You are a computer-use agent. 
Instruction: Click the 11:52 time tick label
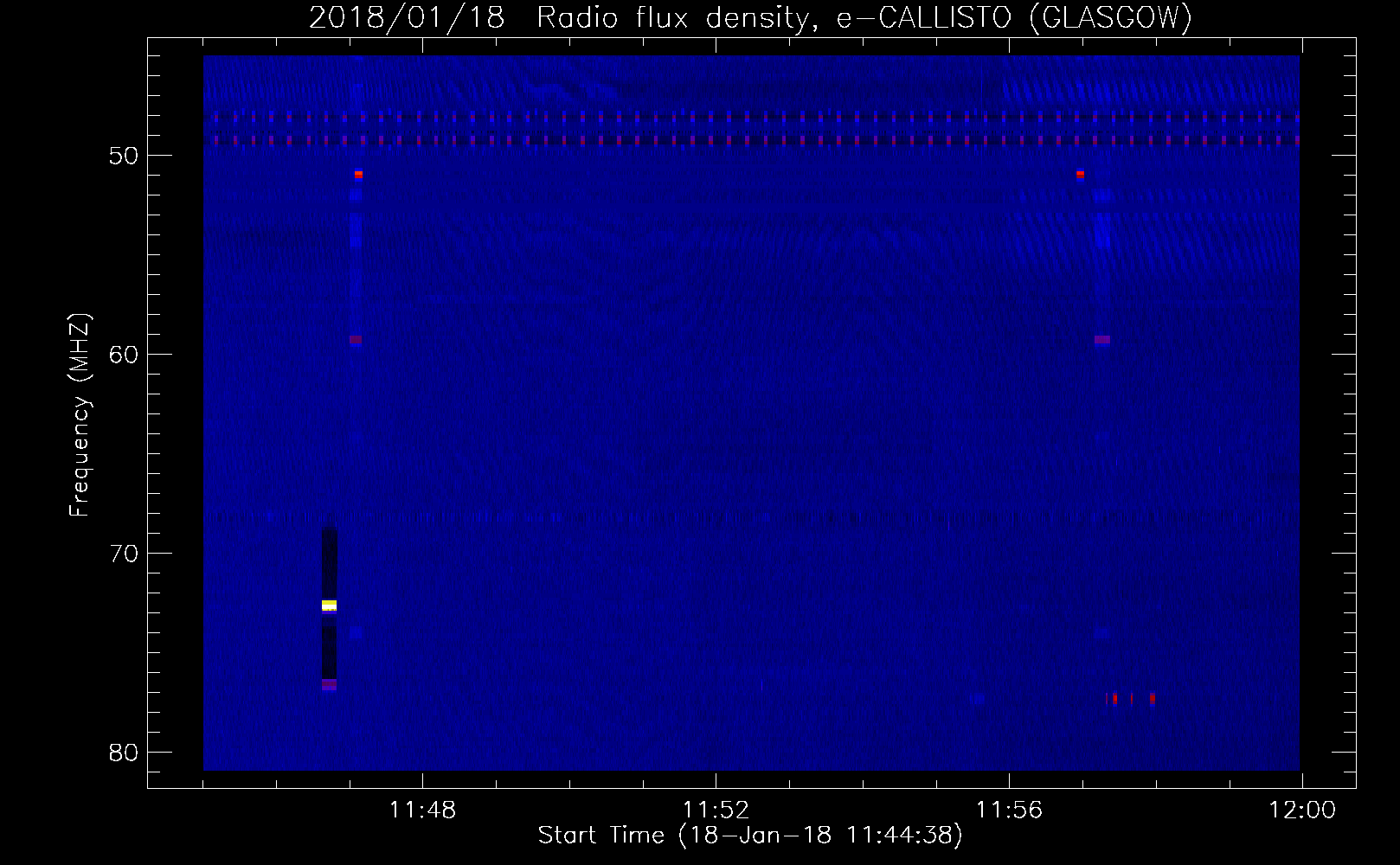tap(716, 811)
